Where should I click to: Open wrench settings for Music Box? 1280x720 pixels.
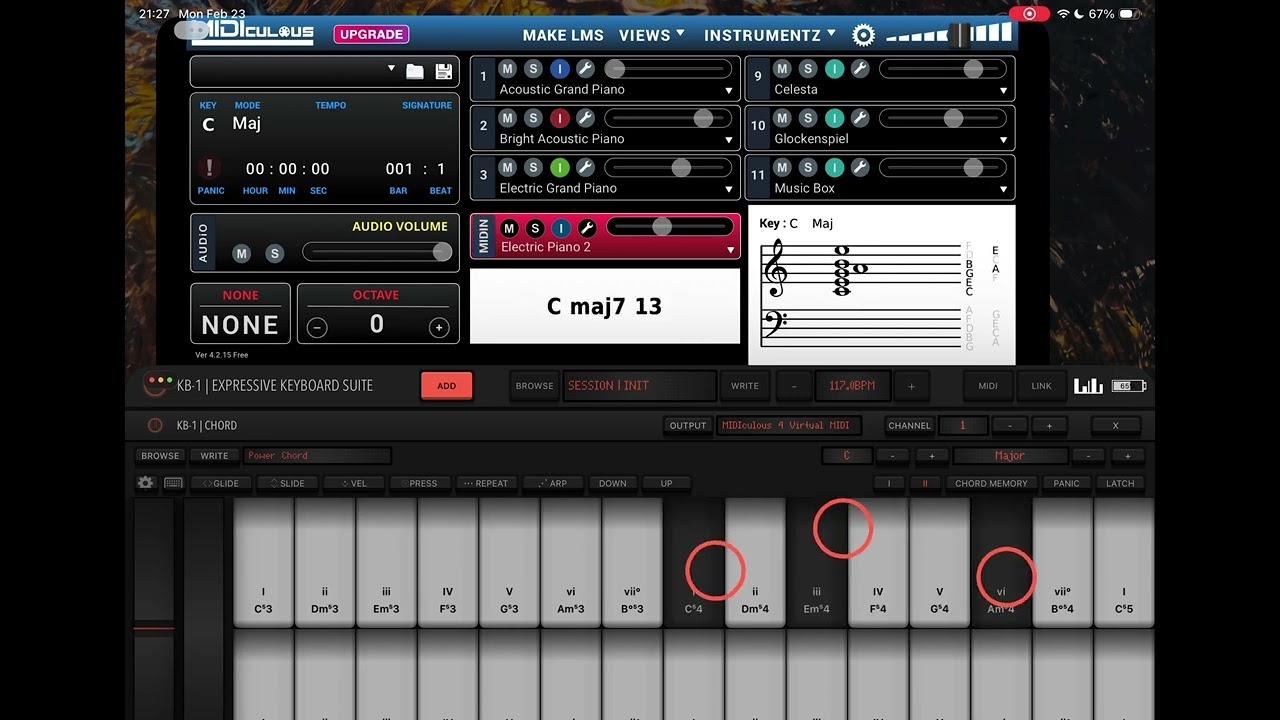[x=860, y=167]
